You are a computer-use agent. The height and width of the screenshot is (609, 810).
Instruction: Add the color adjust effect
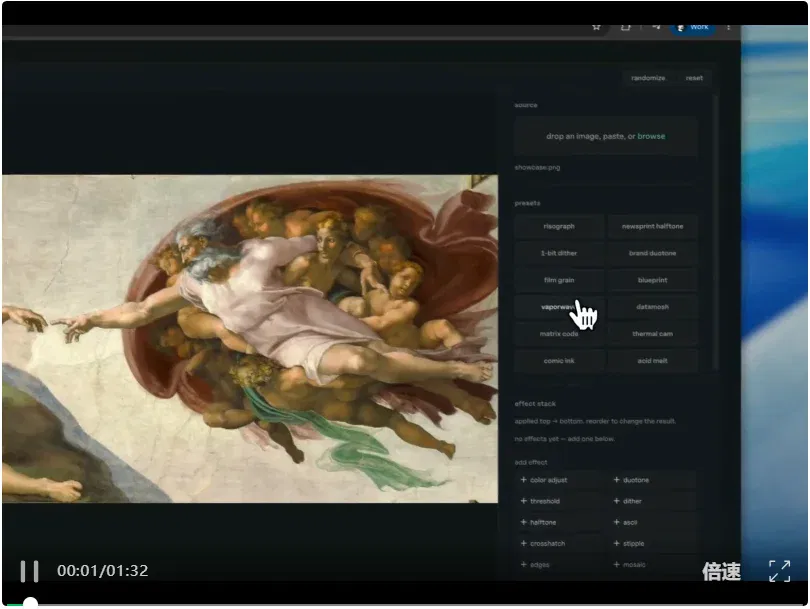pyautogui.click(x=559, y=480)
